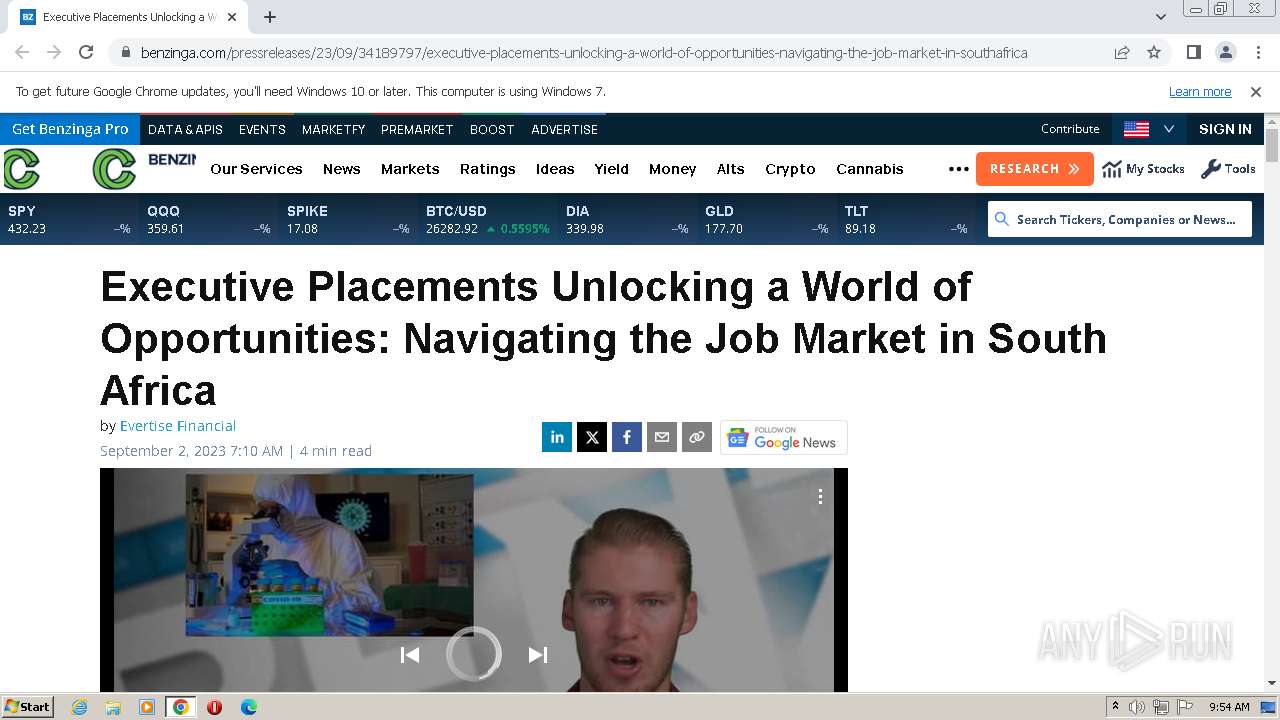The height and width of the screenshot is (720, 1280).
Task: Open Yield navigation item
Action: tap(611, 169)
